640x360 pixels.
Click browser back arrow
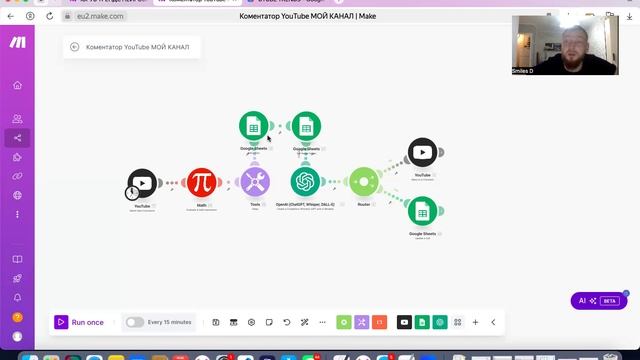(x=11, y=16)
